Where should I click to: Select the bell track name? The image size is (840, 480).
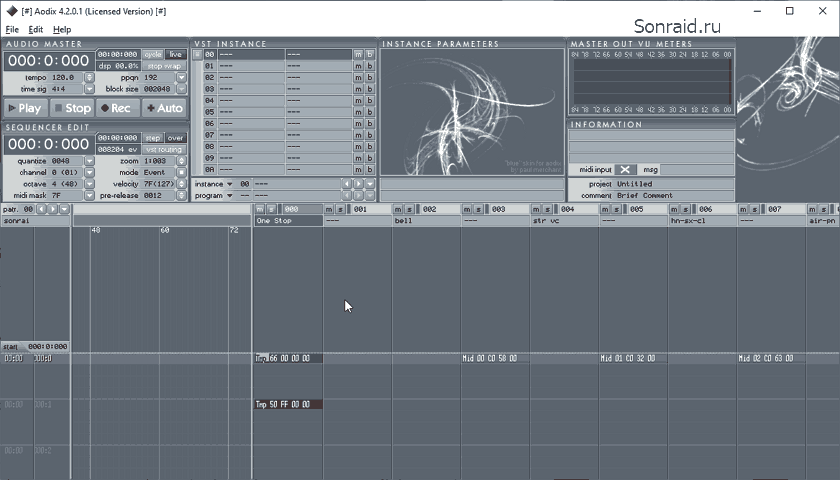pos(427,221)
